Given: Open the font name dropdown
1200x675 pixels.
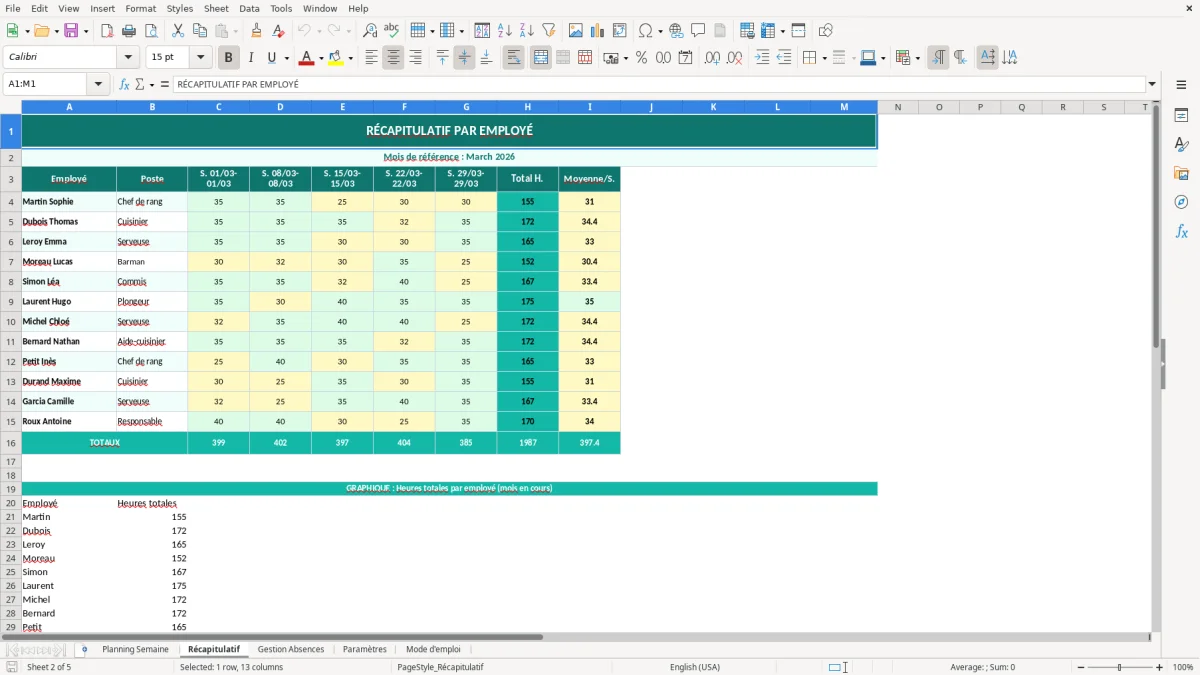Looking at the screenshot, I should (128, 58).
